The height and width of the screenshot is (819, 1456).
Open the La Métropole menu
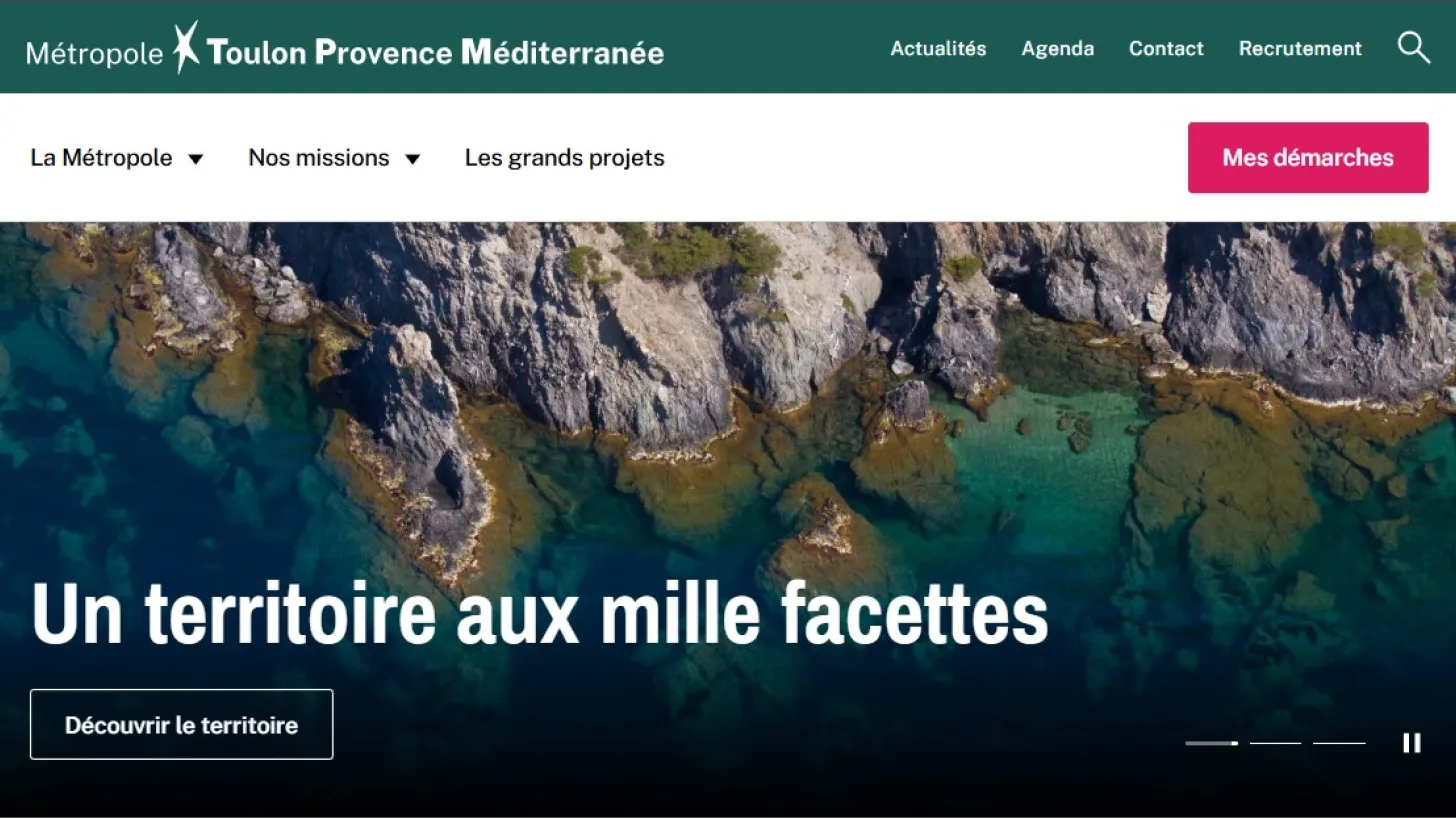pyautogui.click(x=101, y=158)
